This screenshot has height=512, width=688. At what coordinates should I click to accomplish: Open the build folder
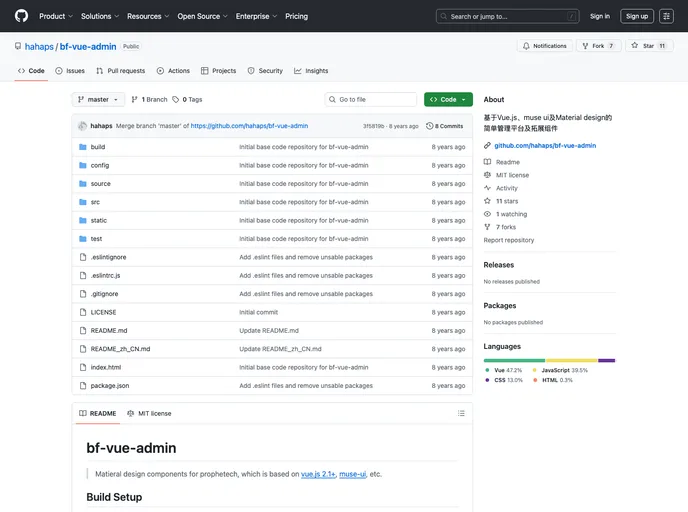coord(98,147)
